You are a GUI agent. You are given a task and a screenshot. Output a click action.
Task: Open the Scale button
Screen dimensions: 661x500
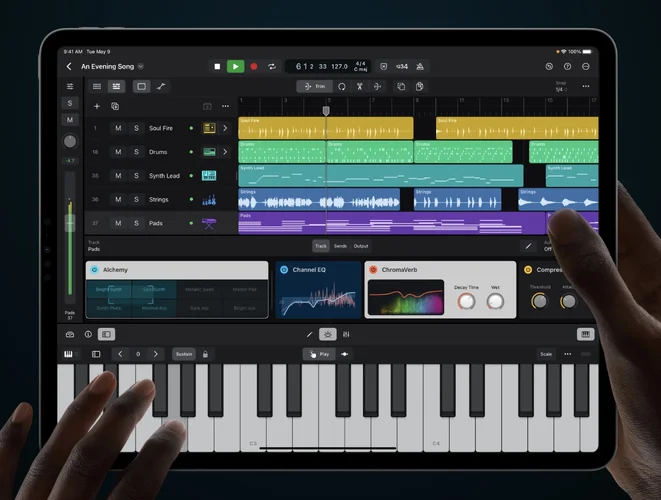click(x=546, y=354)
